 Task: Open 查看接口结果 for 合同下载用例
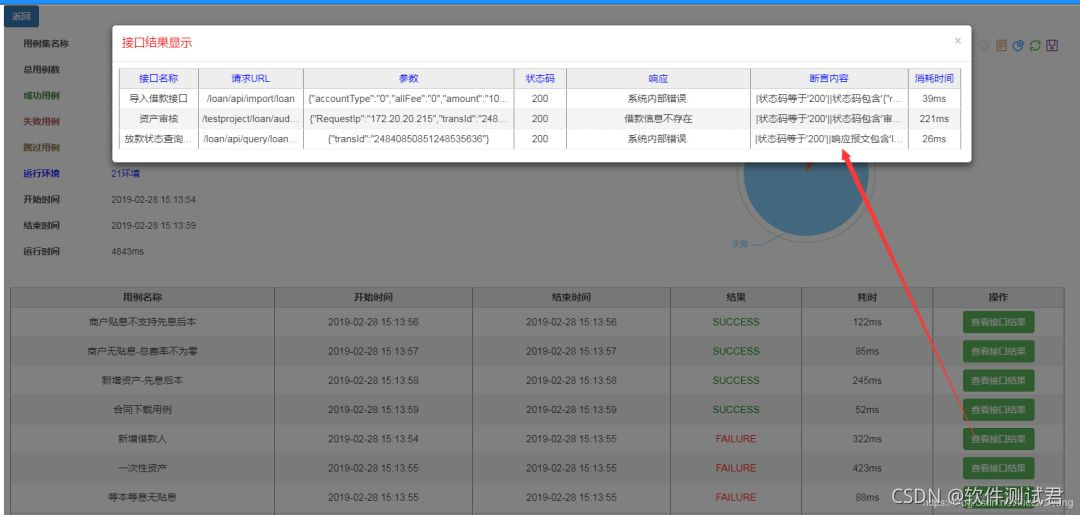[998, 410]
